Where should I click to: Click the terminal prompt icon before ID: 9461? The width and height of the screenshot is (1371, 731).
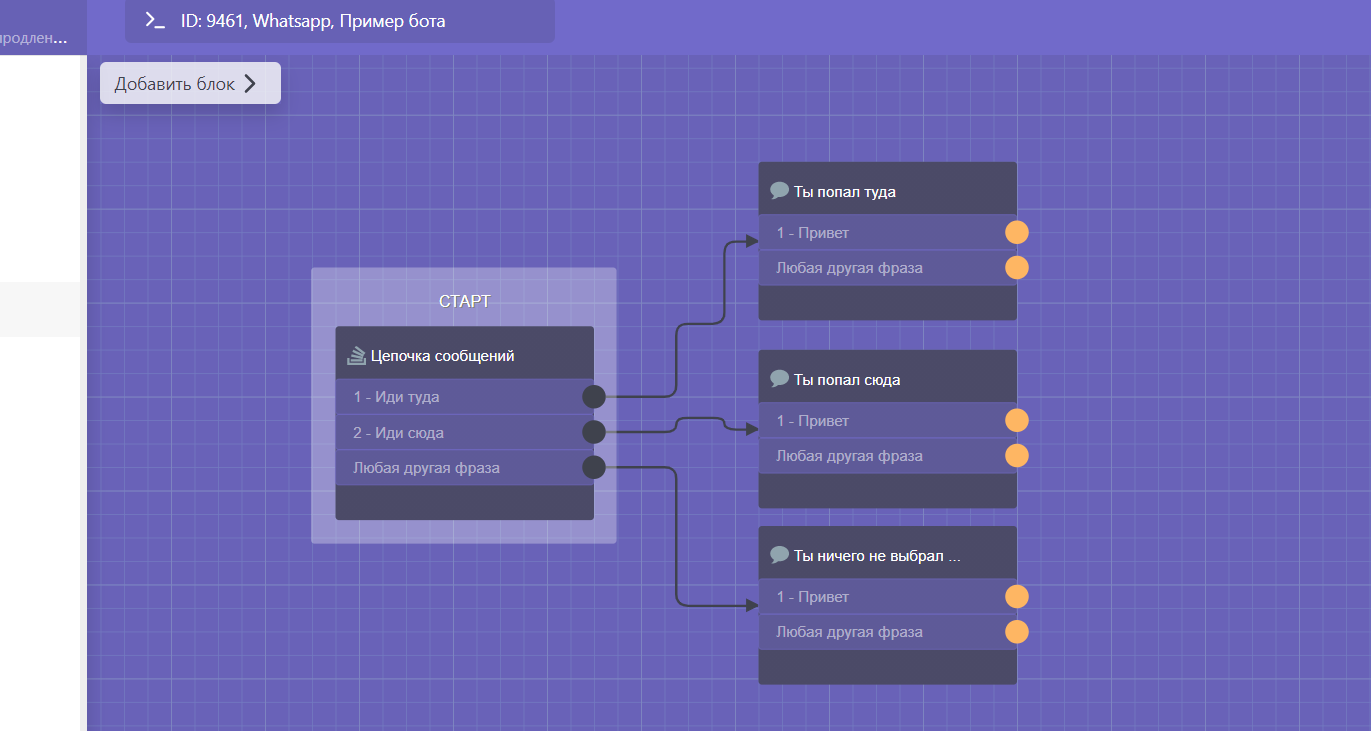click(x=154, y=20)
